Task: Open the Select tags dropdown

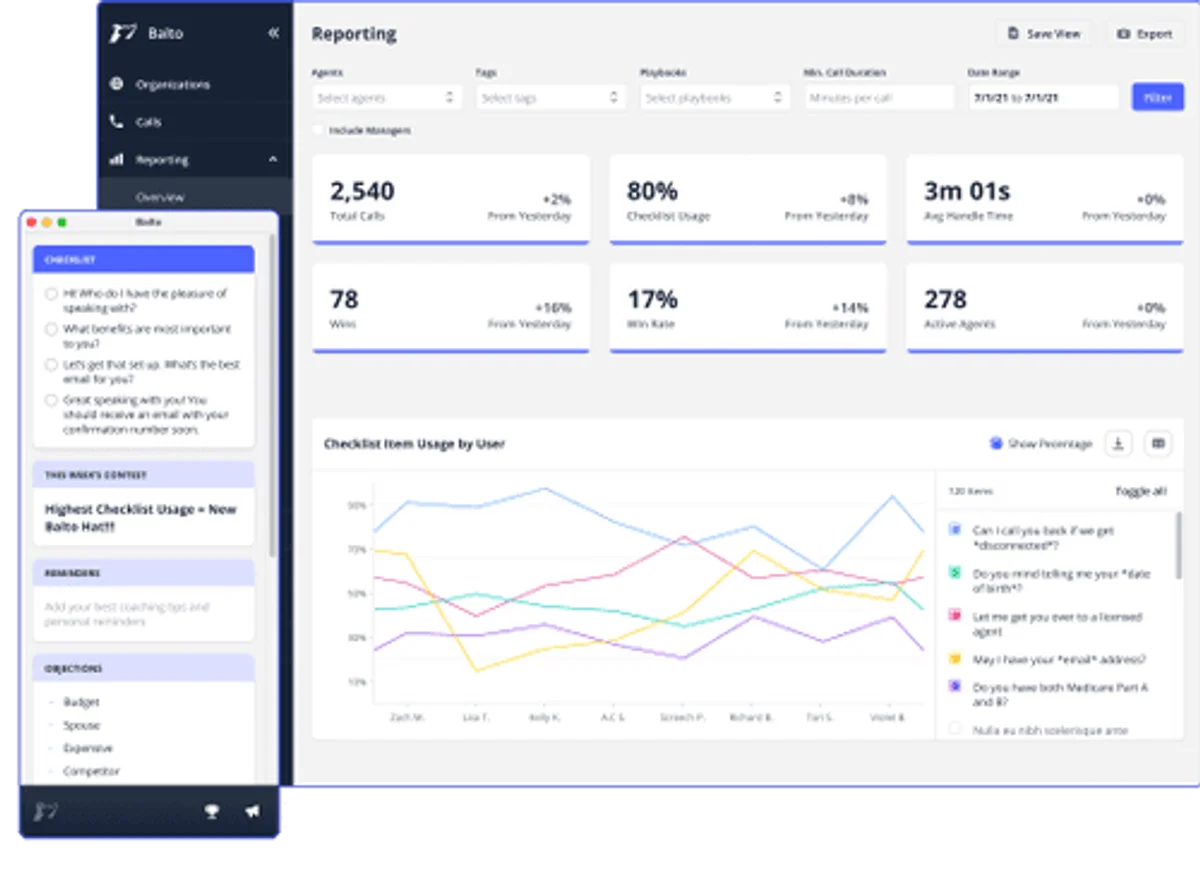Action: [550, 97]
